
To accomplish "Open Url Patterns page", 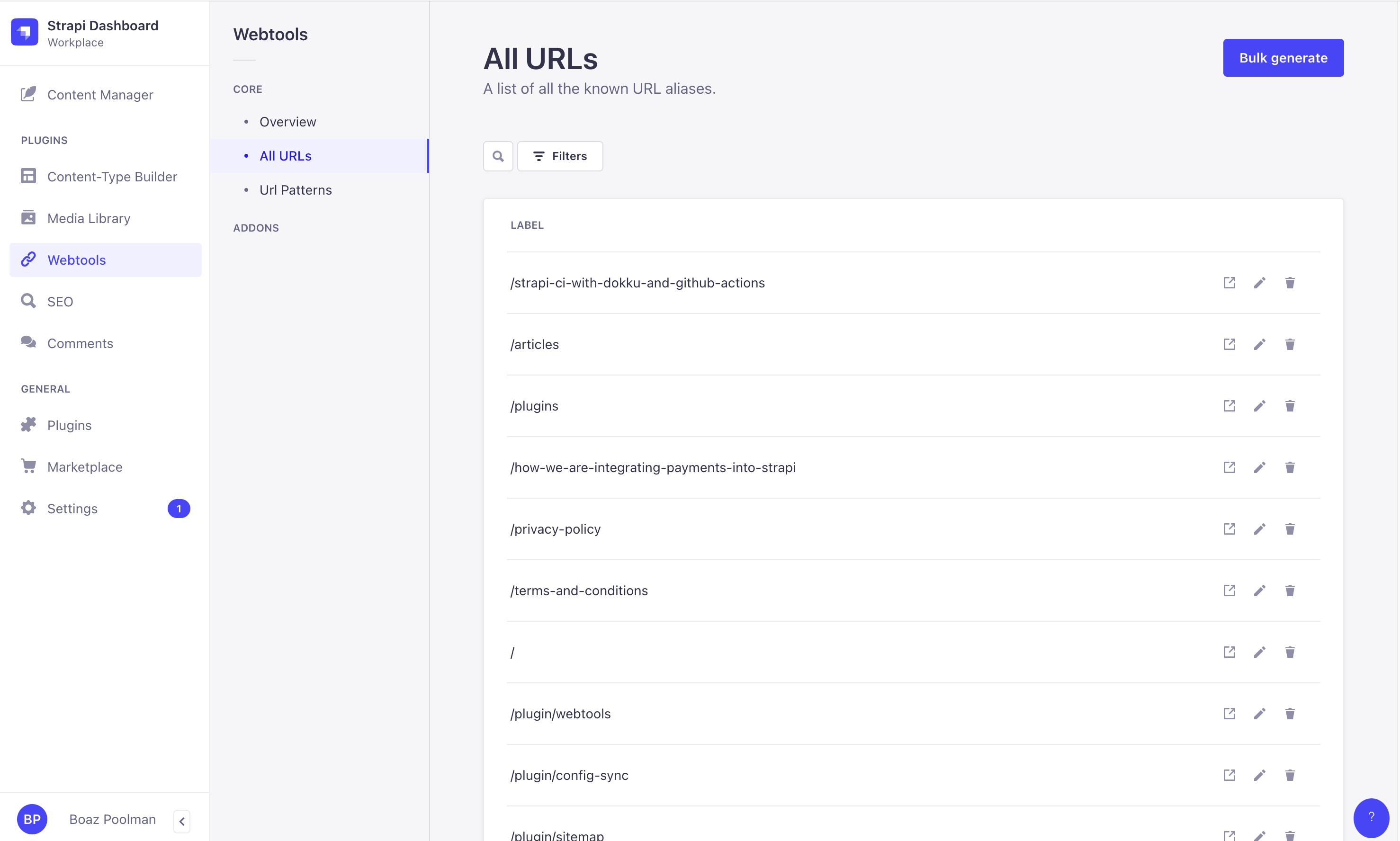I will pos(320,190).
